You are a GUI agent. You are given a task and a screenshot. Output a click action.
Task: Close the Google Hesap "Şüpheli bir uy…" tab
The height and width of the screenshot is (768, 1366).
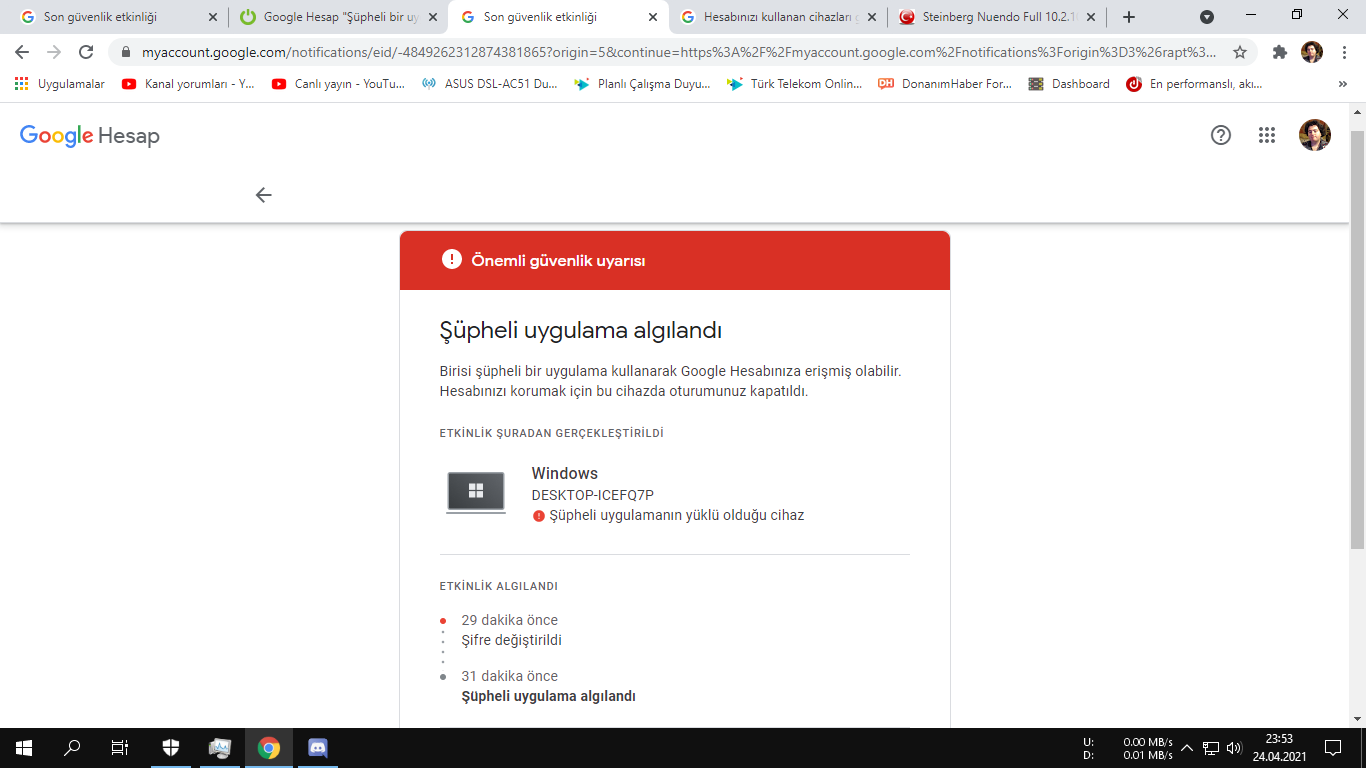coord(432,17)
